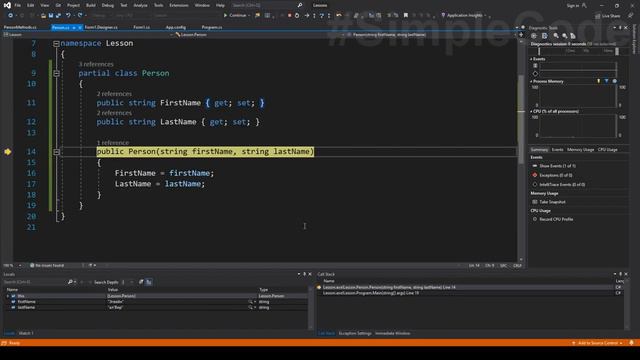Stop debugging with the red square icon
640x360 pixels.
coord(289,16)
